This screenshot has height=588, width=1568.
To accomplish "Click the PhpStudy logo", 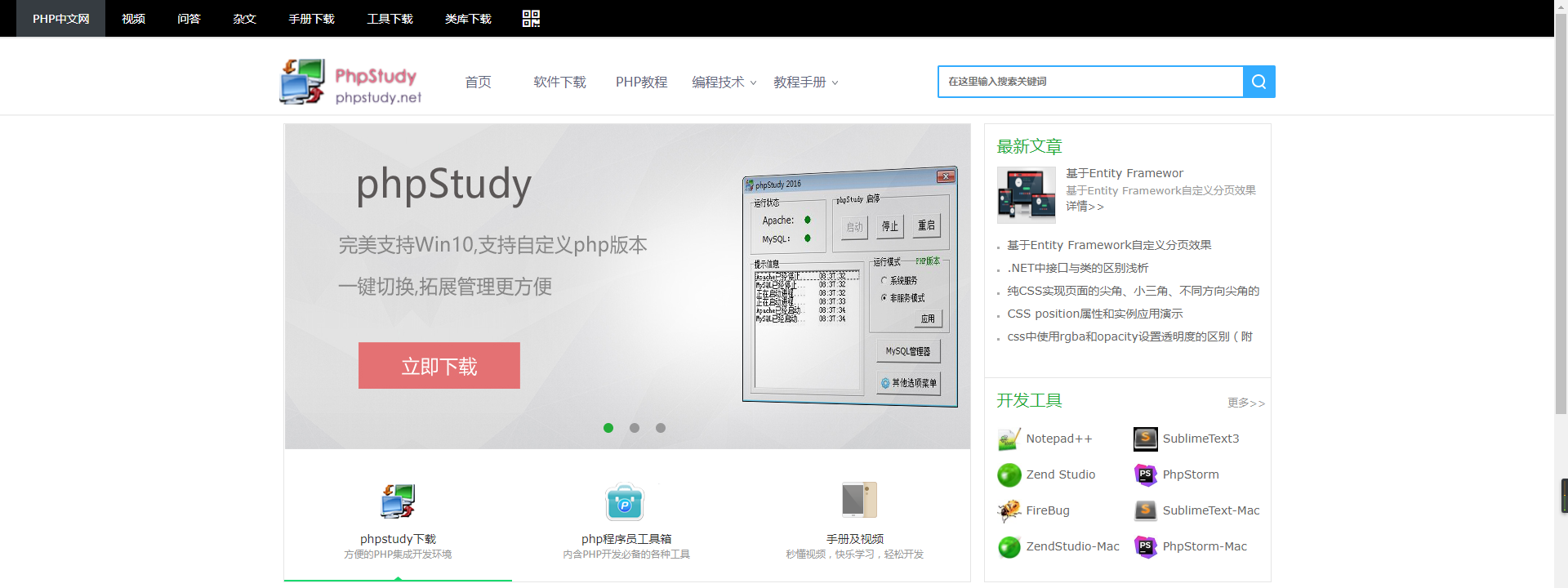I will pyautogui.click(x=350, y=82).
